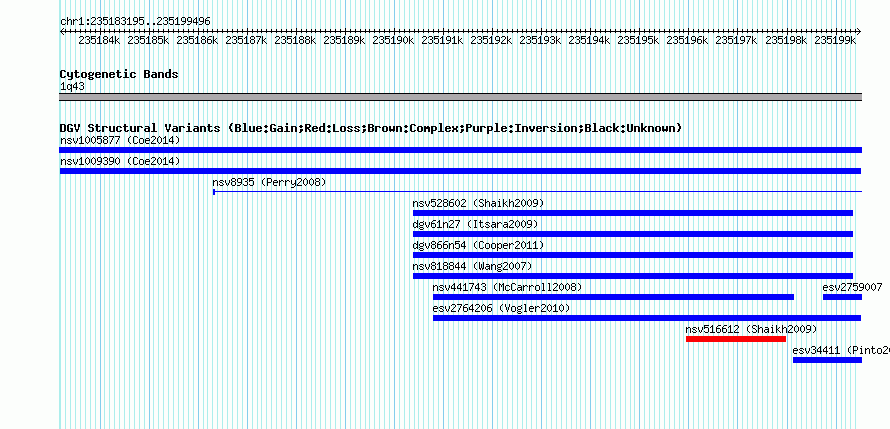Open esv2764206 (Vogler2010) variant label
The width and height of the screenshot is (890, 429).
(x=501, y=308)
